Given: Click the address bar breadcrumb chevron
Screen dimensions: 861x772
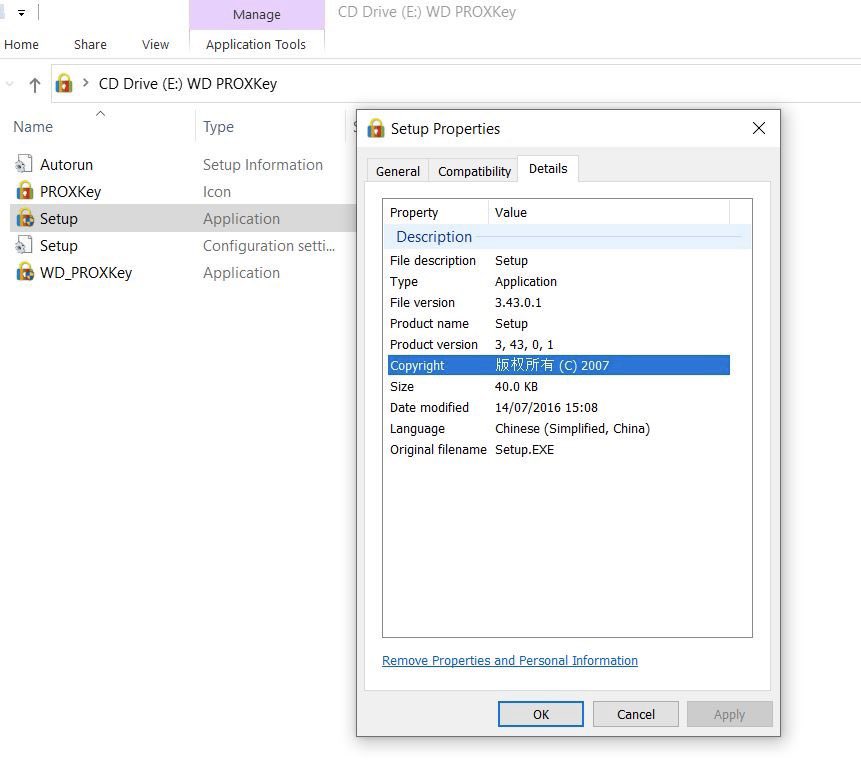Looking at the screenshot, I should [86, 83].
